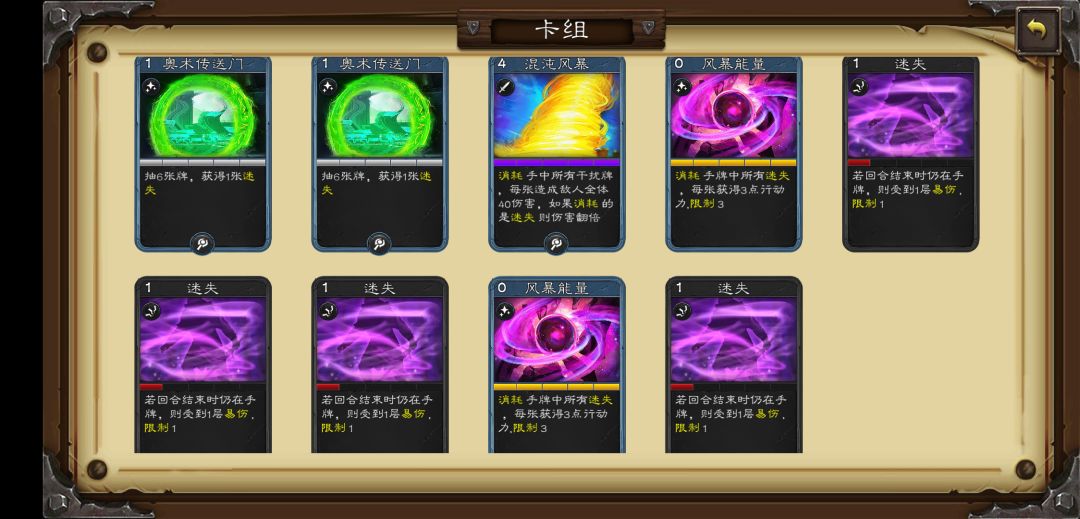Pick the leftmost 迷失 card in bottom row
The height and width of the screenshot is (519, 1080).
pos(203,365)
